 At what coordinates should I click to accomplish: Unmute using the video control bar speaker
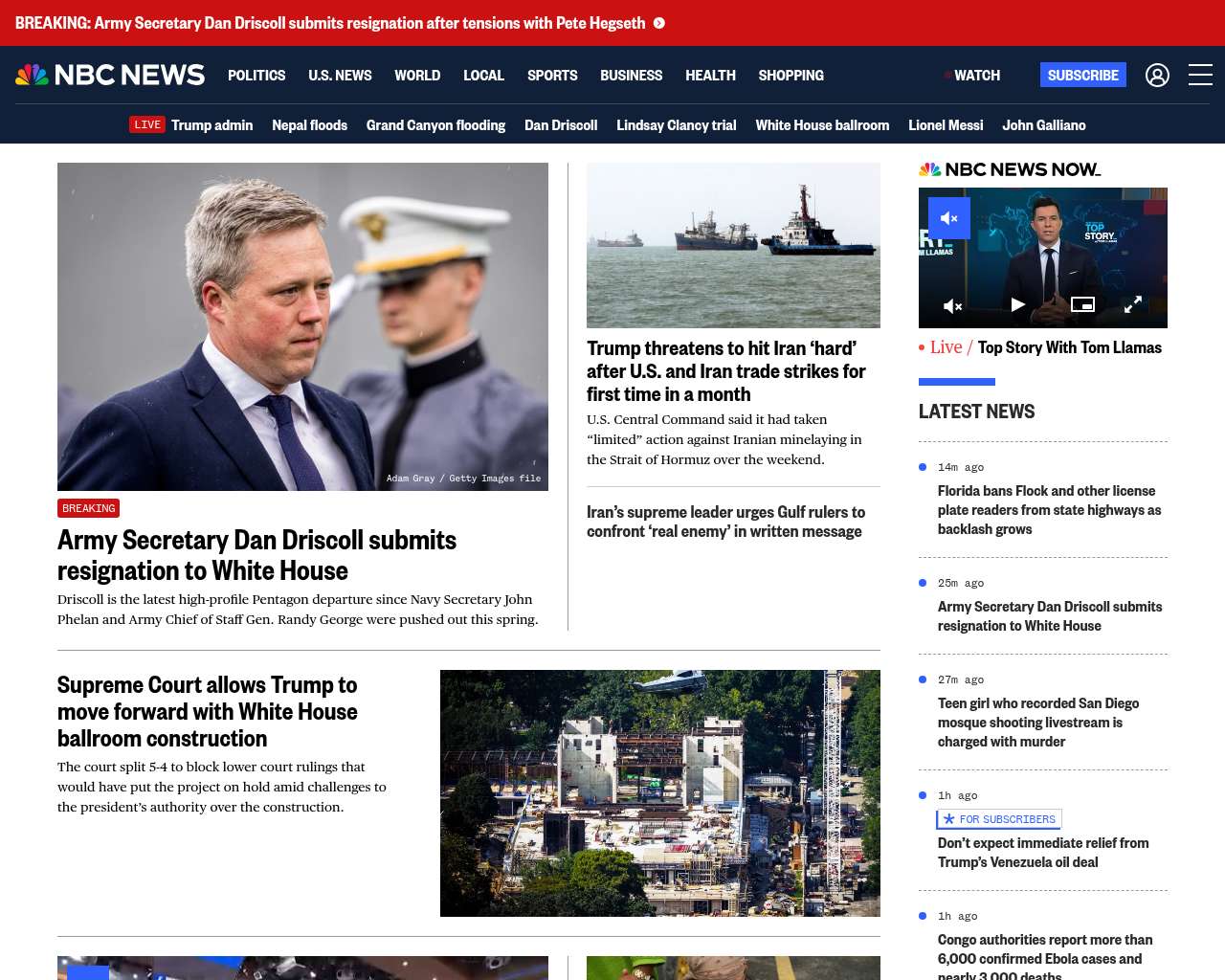pos(952,306)
